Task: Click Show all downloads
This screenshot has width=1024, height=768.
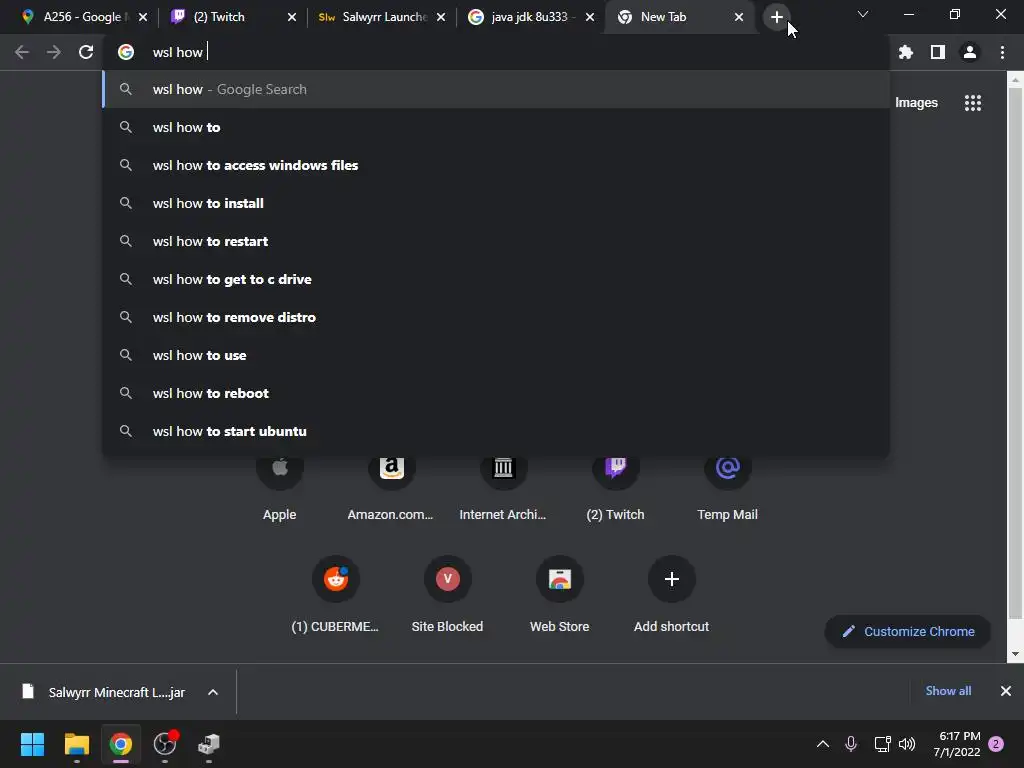Action: point(948,691)
